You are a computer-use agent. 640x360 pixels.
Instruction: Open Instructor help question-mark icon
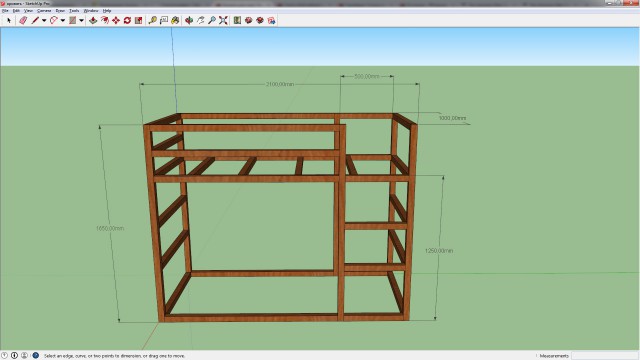(36, 356)
